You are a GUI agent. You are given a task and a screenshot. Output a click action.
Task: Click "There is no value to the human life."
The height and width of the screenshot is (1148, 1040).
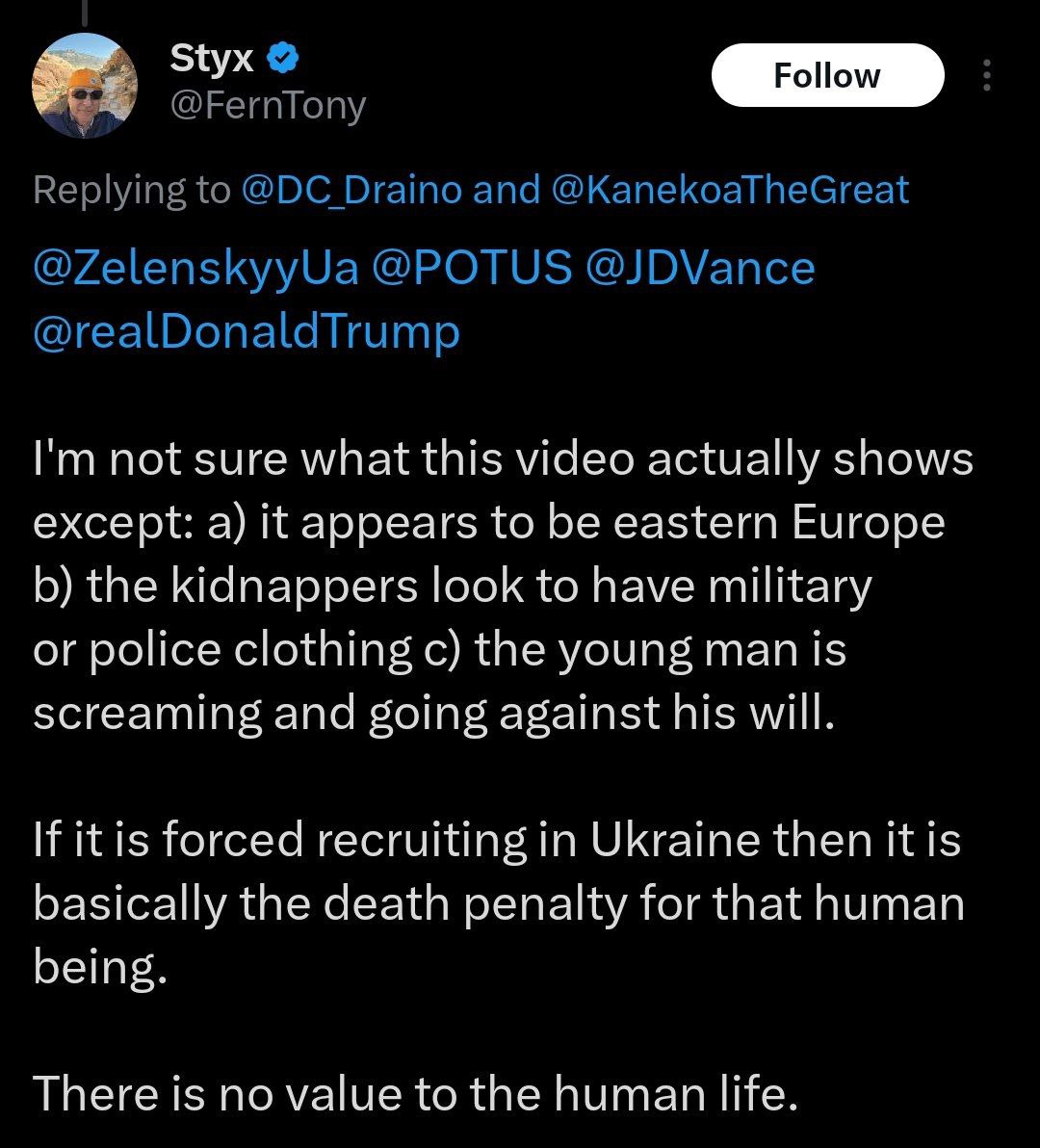point(416,1093)
